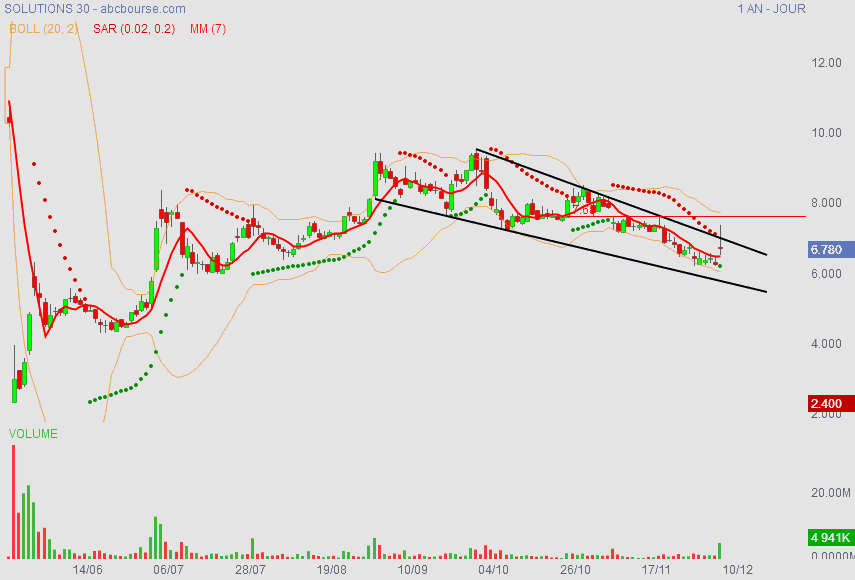
Task: Click the 06/07 date label
Action: 168,570
